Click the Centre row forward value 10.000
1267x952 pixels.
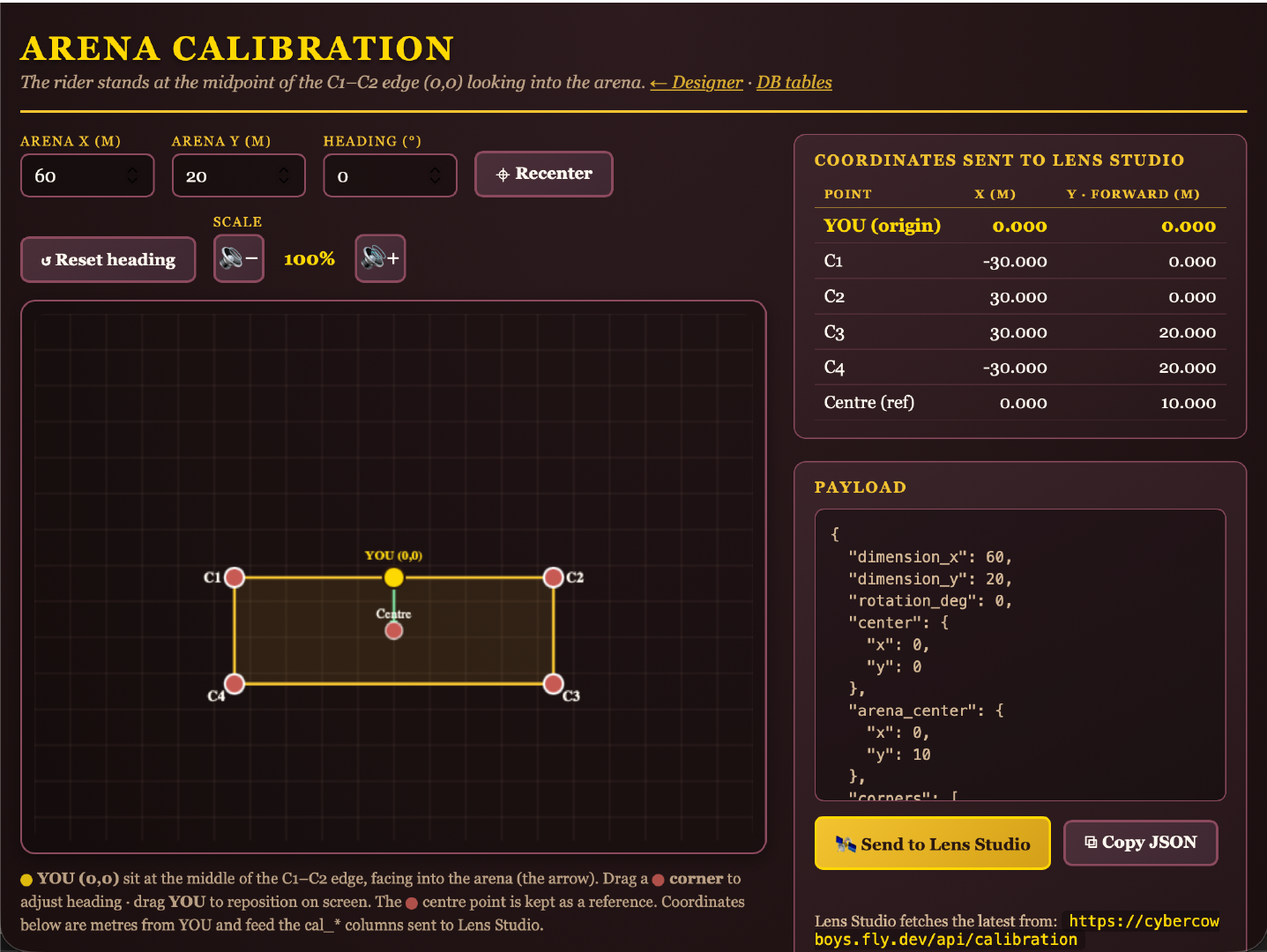[x=1188, y=403]
